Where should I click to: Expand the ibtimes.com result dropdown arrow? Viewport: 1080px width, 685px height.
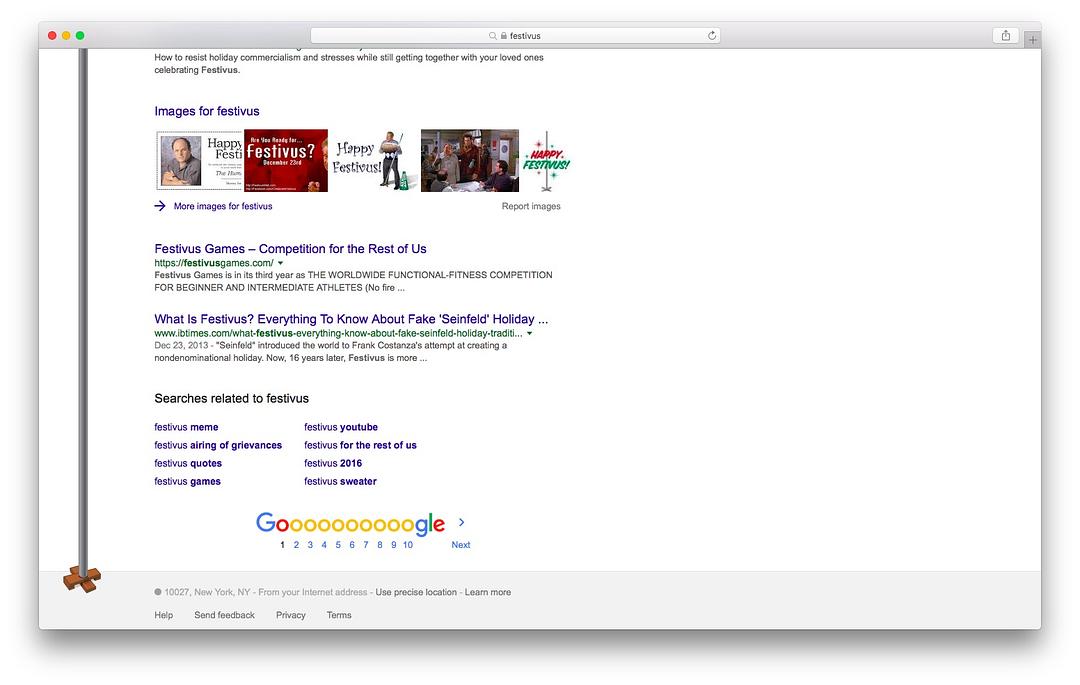tap(530, 334)
